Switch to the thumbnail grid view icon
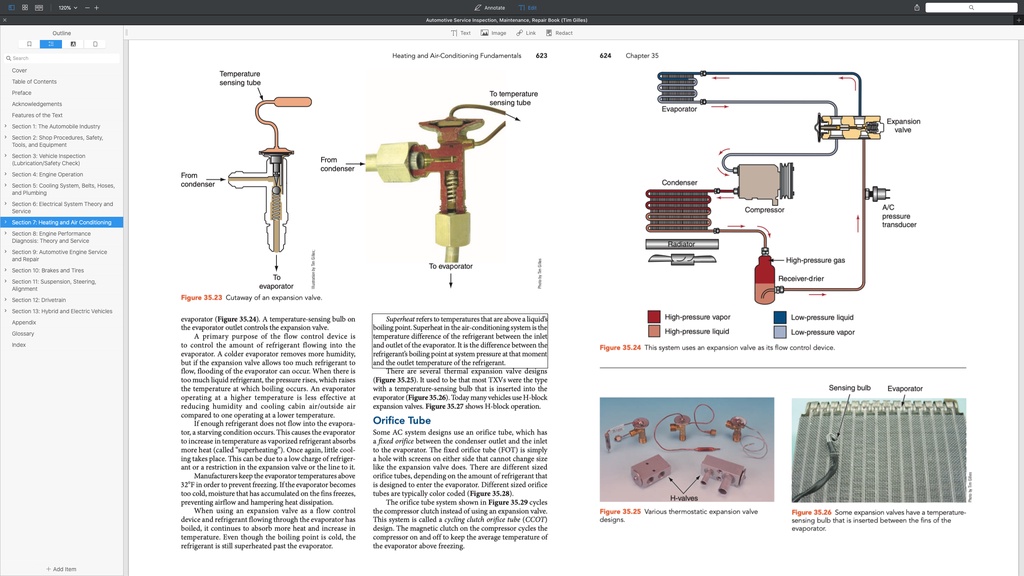The image size is (1024, 576). (25, 7)
